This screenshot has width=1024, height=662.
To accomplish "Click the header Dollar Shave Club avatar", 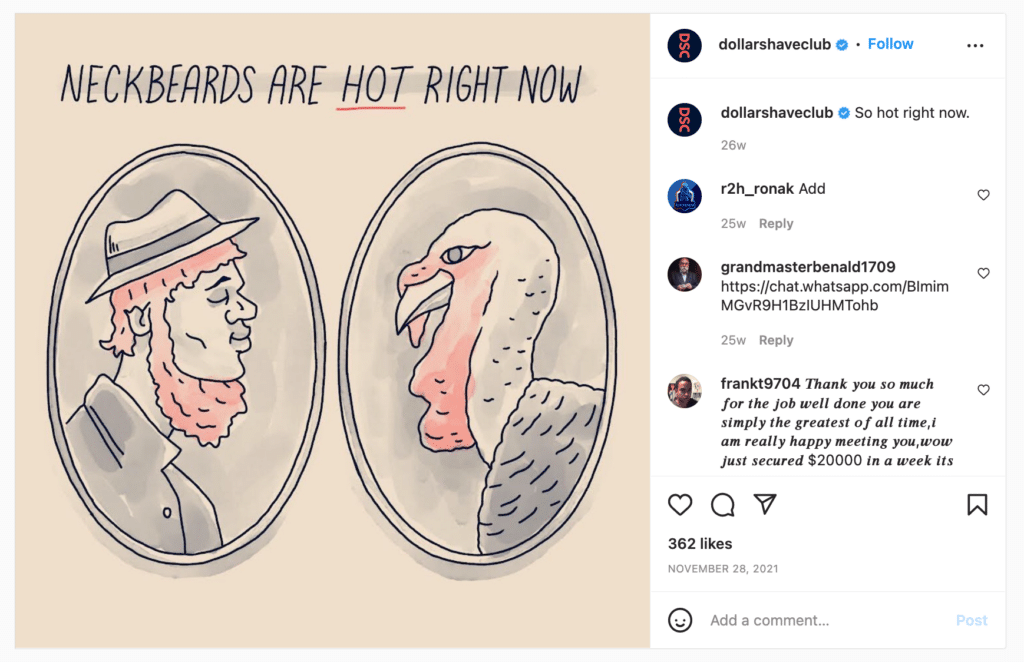I will (684, 45).
